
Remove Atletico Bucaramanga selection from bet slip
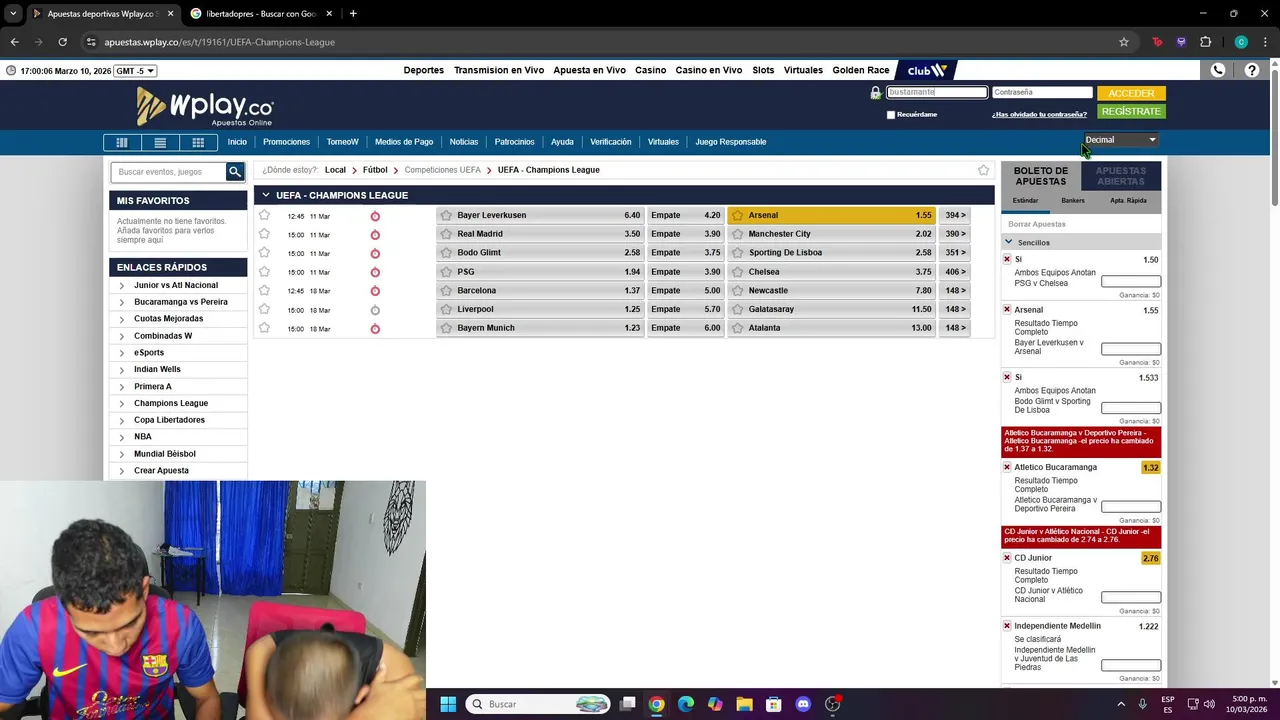[x=1007, y=467]
